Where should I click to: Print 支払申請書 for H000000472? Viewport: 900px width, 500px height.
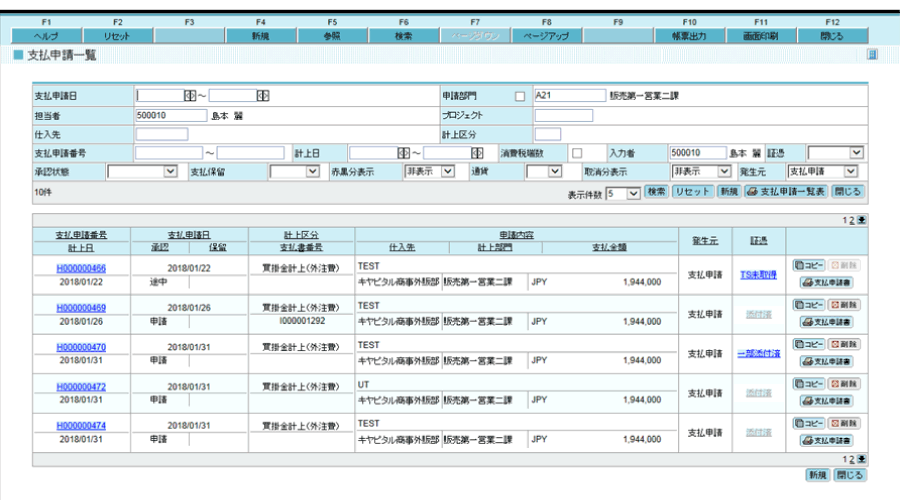(827, 401)
